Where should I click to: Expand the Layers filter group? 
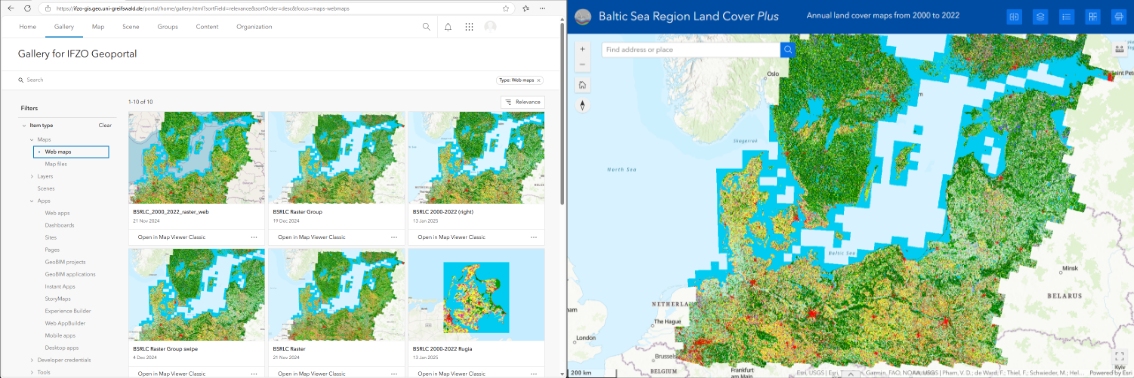[32, 176]
